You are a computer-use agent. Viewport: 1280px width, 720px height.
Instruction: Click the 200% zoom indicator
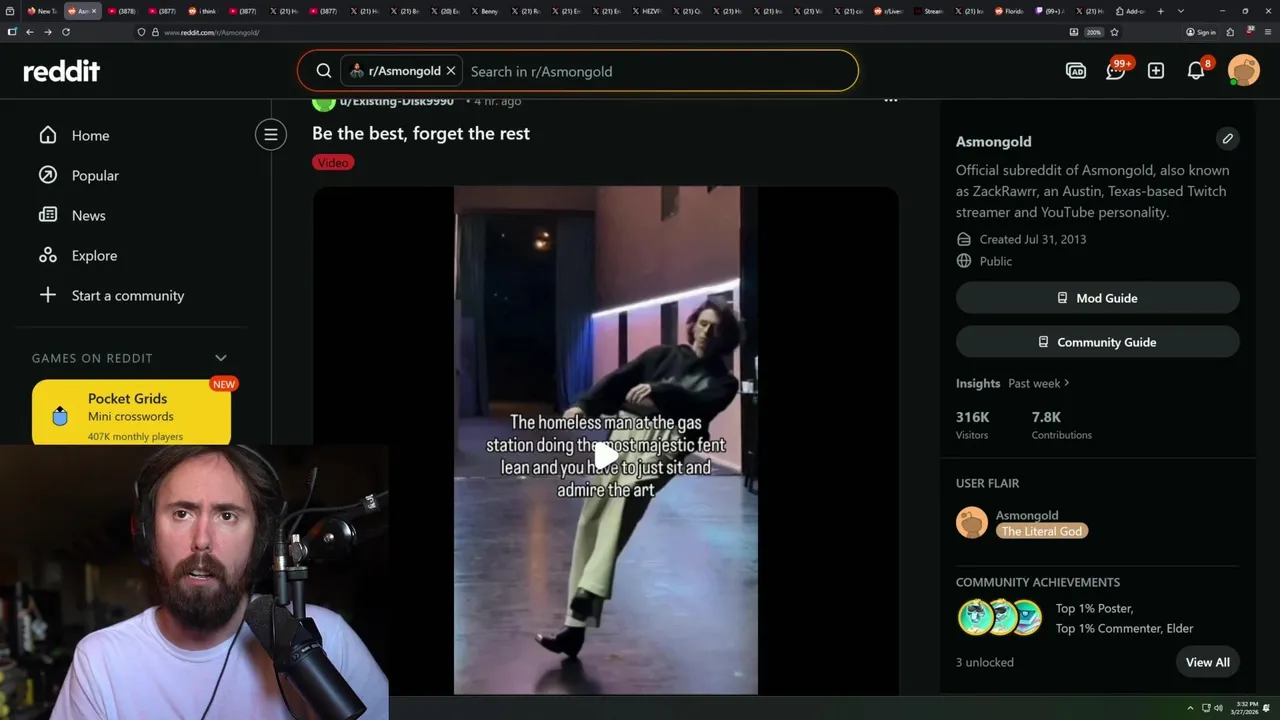click(x=1094, y=32)
